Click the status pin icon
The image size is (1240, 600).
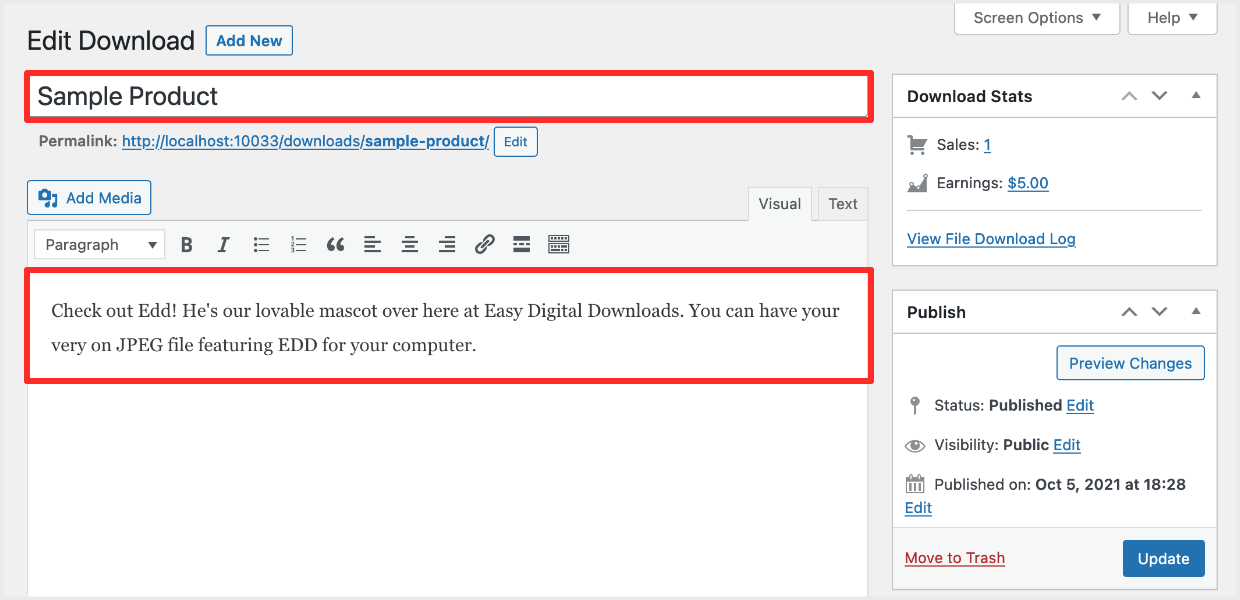pyautogui.click(x=914, y=405)
